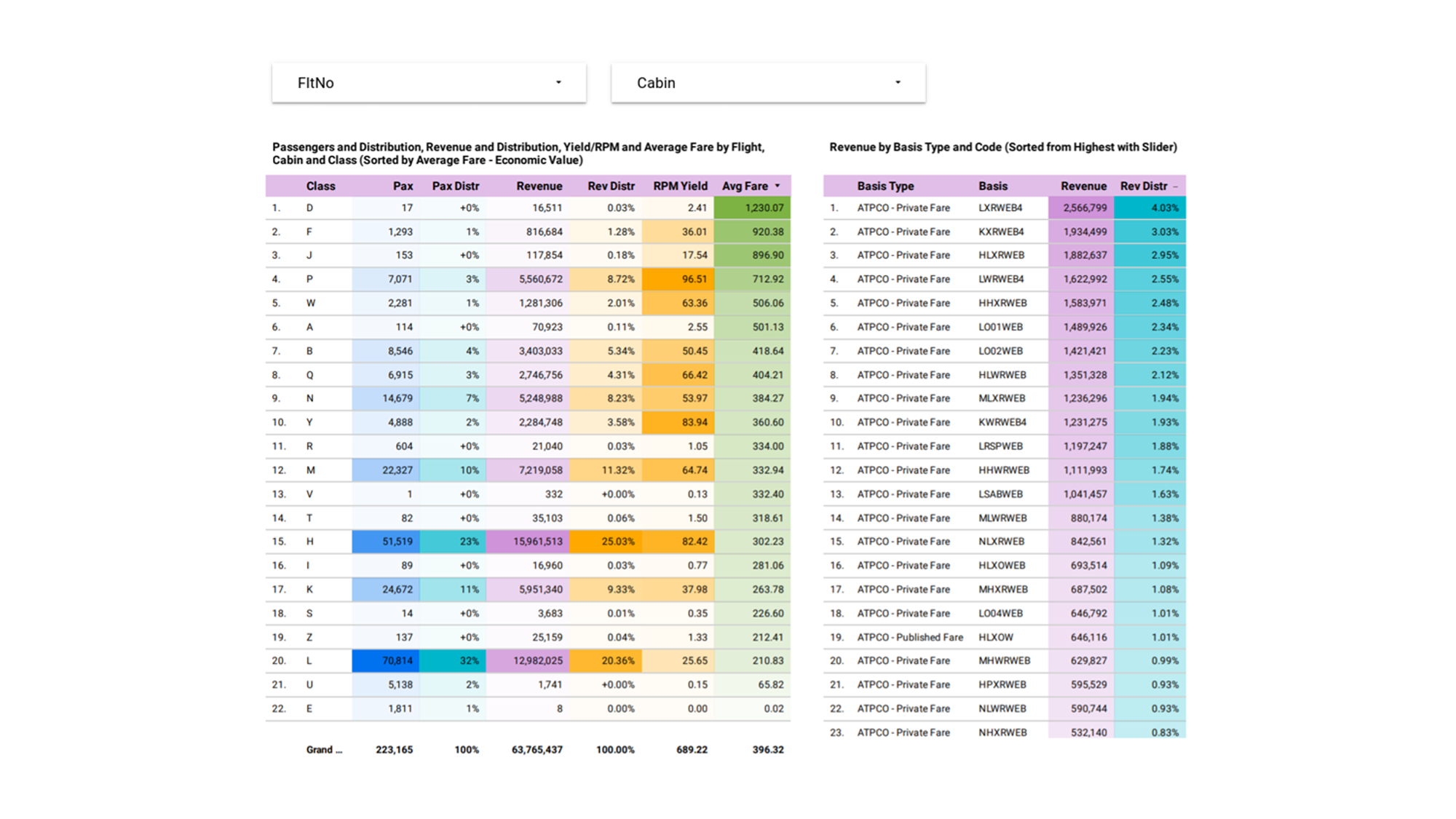Select class E Avg Fare 0.02
The width and height of the screenshot is (1456, 819).
tap(774, 709)
